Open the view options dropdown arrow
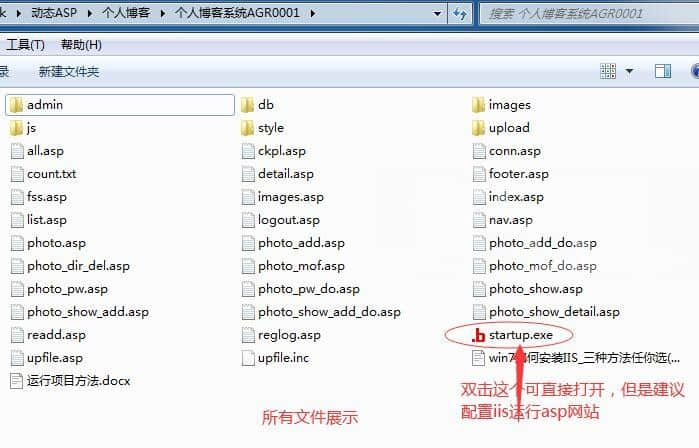Image resolution: width=699 pixels, height=448 pixels. tap(629, 71)
